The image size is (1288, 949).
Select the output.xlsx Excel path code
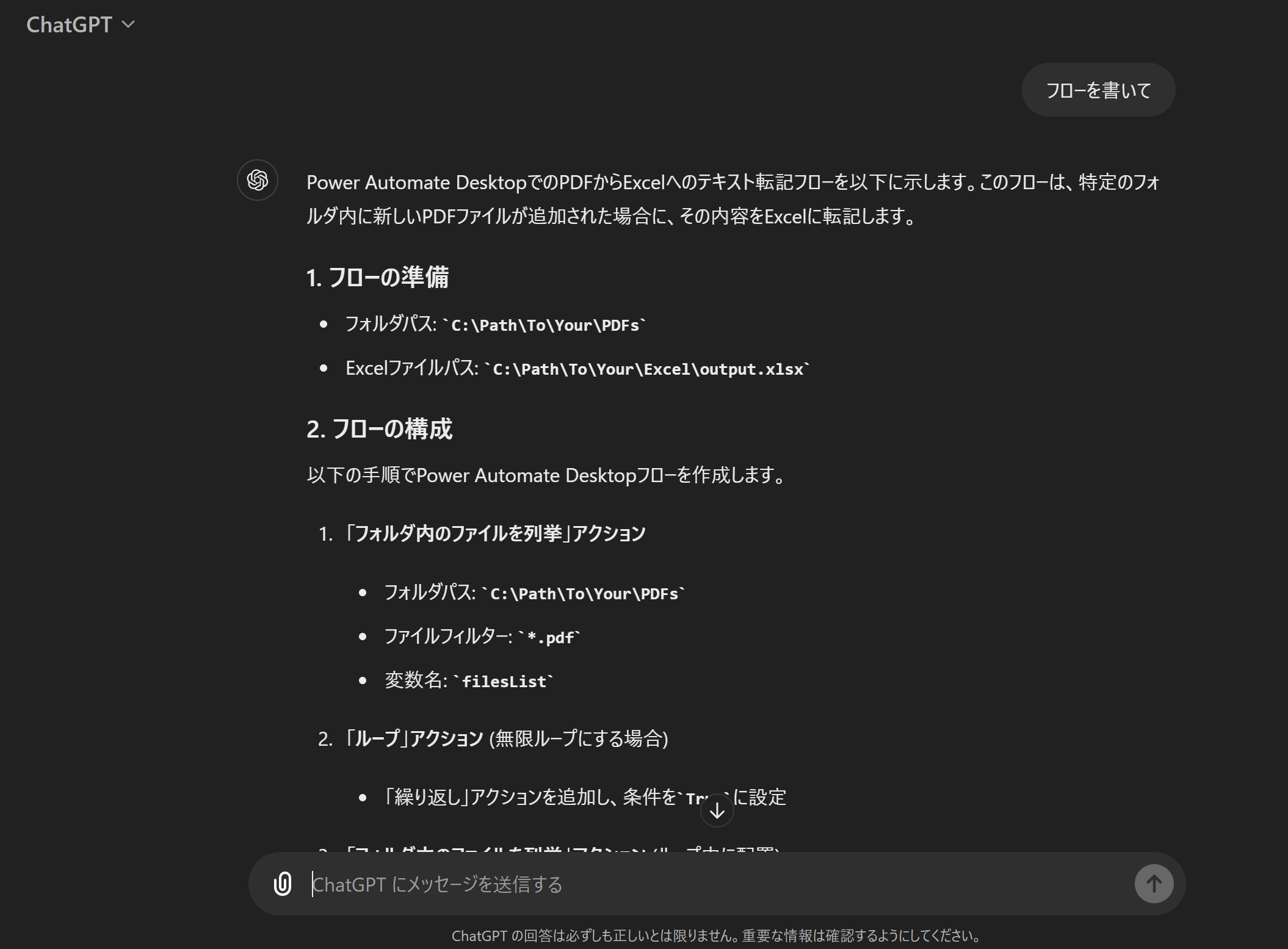tap(648, 369)
